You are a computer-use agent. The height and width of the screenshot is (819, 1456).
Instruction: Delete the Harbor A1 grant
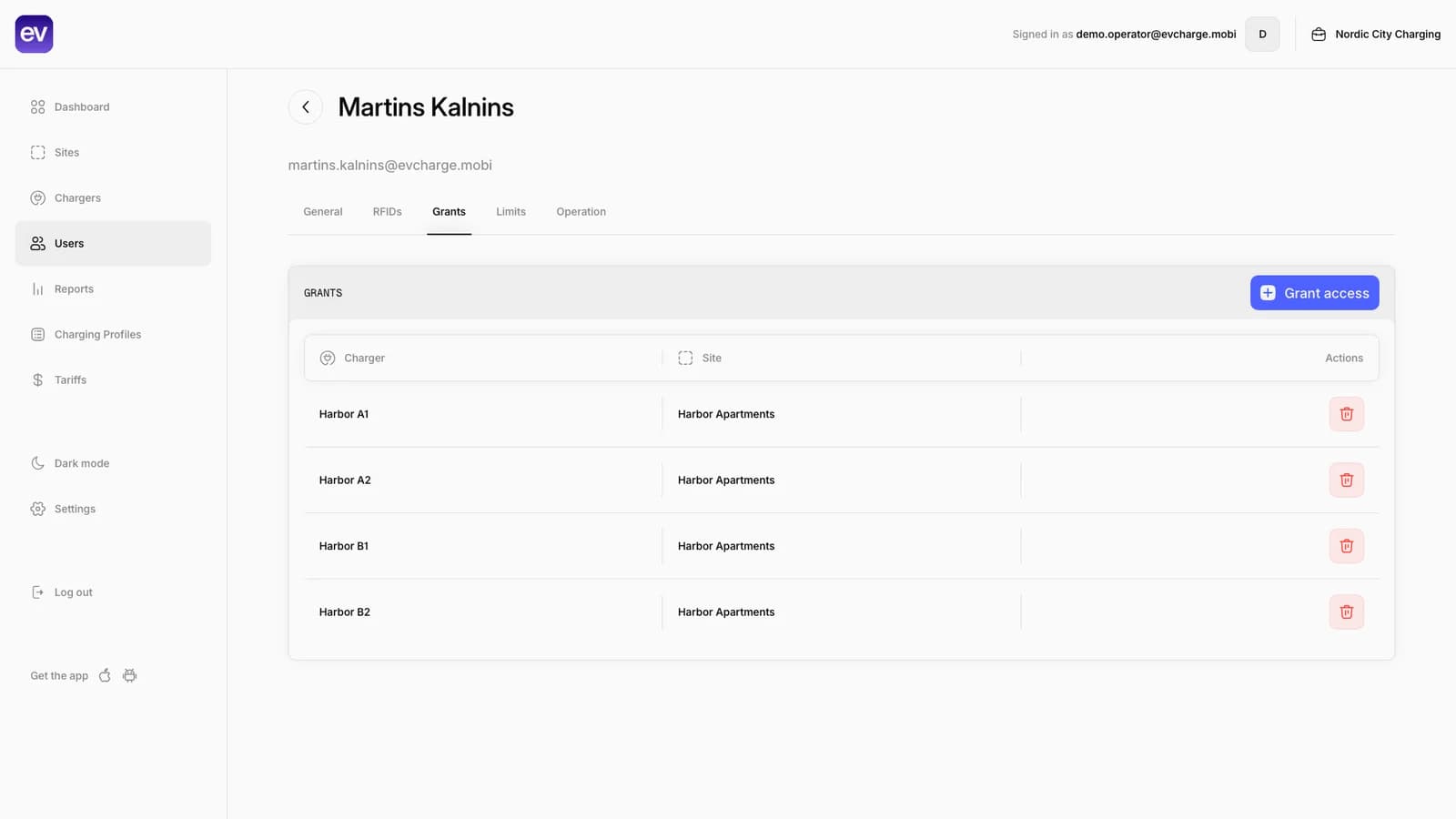[1346, 414]
